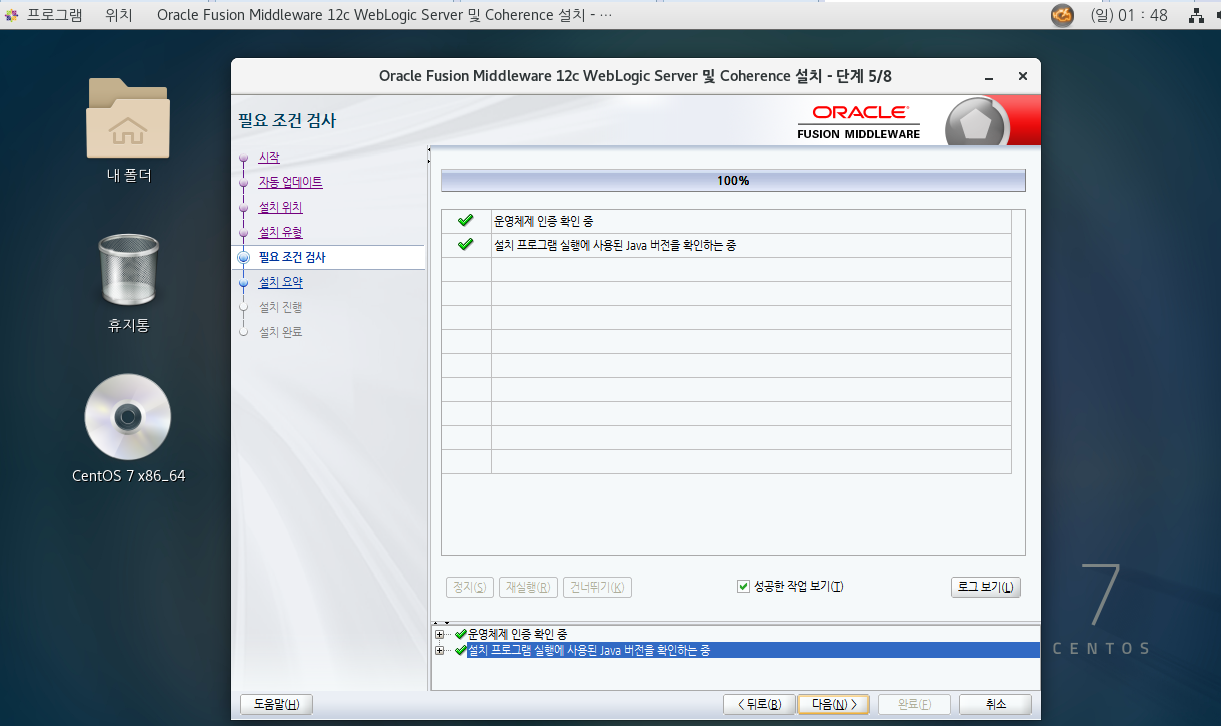The height and width of the screenshot is (726, 1221).
Task: Click the 다음(N) next button
Action: click(834, 704)
